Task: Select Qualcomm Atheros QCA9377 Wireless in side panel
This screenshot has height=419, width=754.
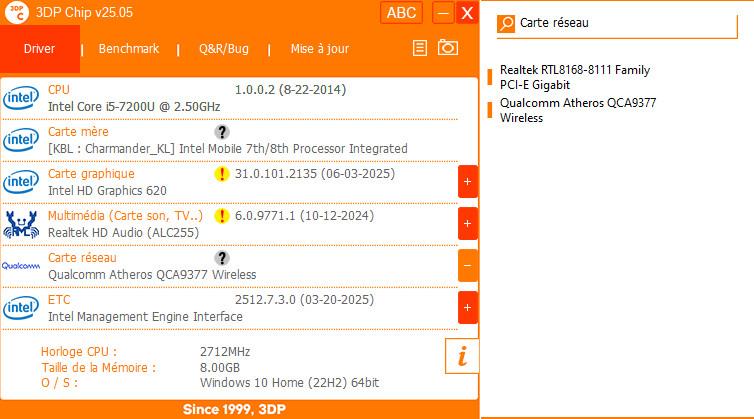Action: click(578, 110)
